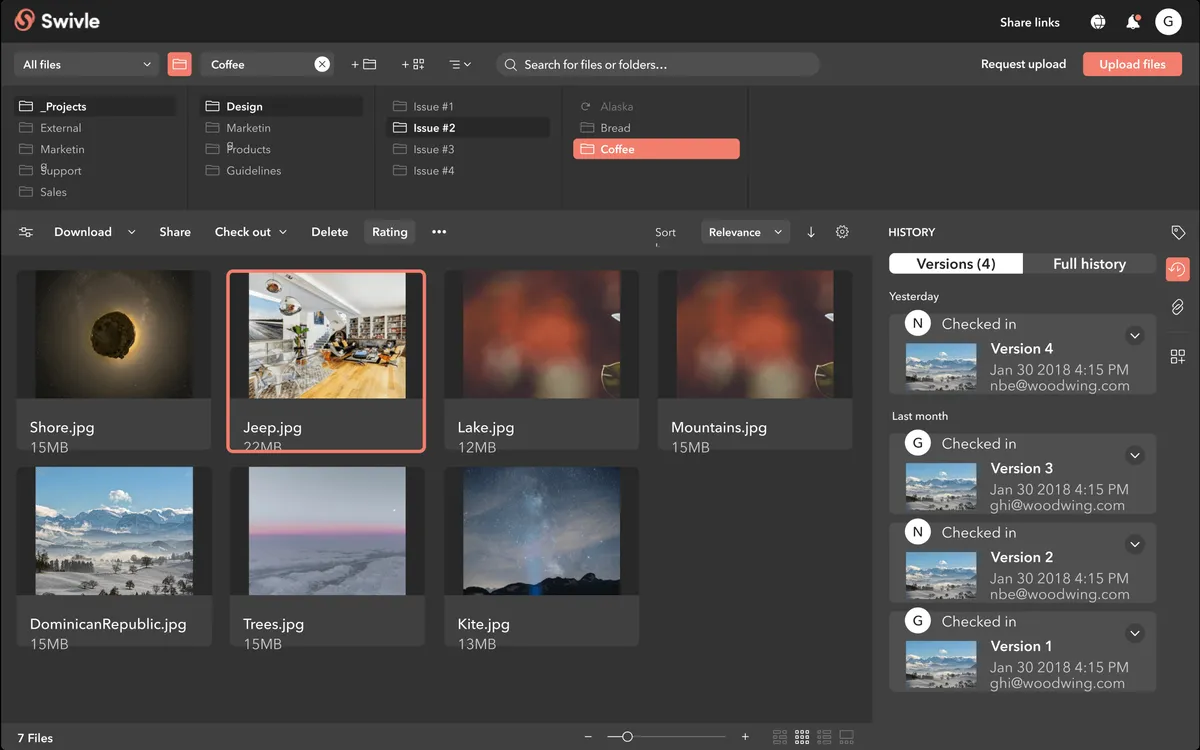Open the Relevance sort dropdown
The image size is (1200, 750).
pos(745,232)
